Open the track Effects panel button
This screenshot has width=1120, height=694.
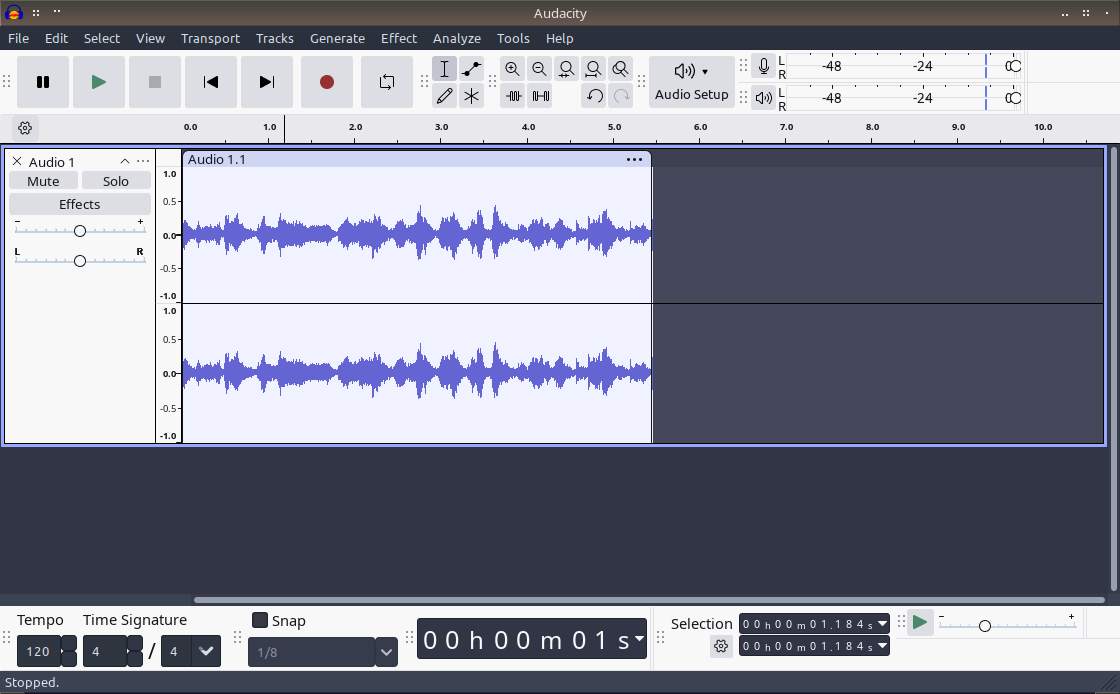click(79, 204)
